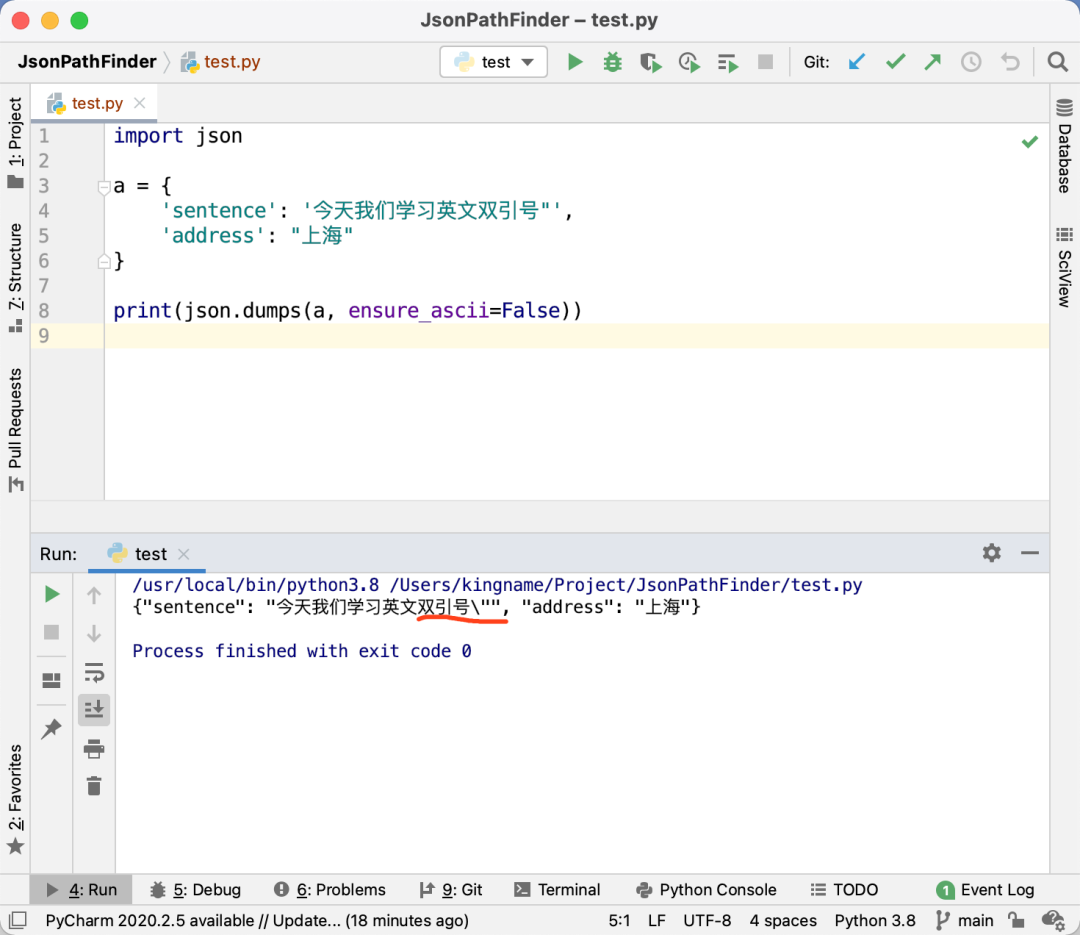The width and height of the screenshot is (1080, 935).
Task: Click the 'Process finished with exit code 0' line
Action: pyautogui.click(x=302, y=651)
